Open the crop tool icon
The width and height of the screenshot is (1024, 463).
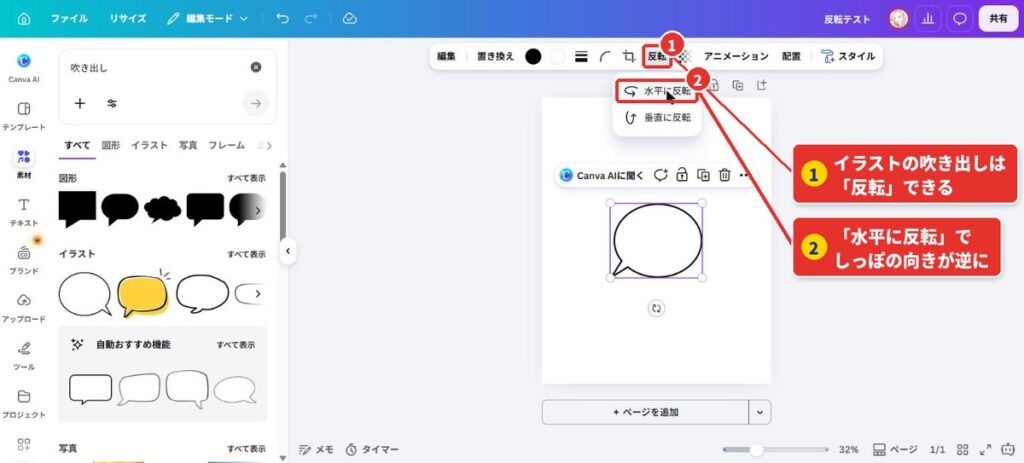629,56
